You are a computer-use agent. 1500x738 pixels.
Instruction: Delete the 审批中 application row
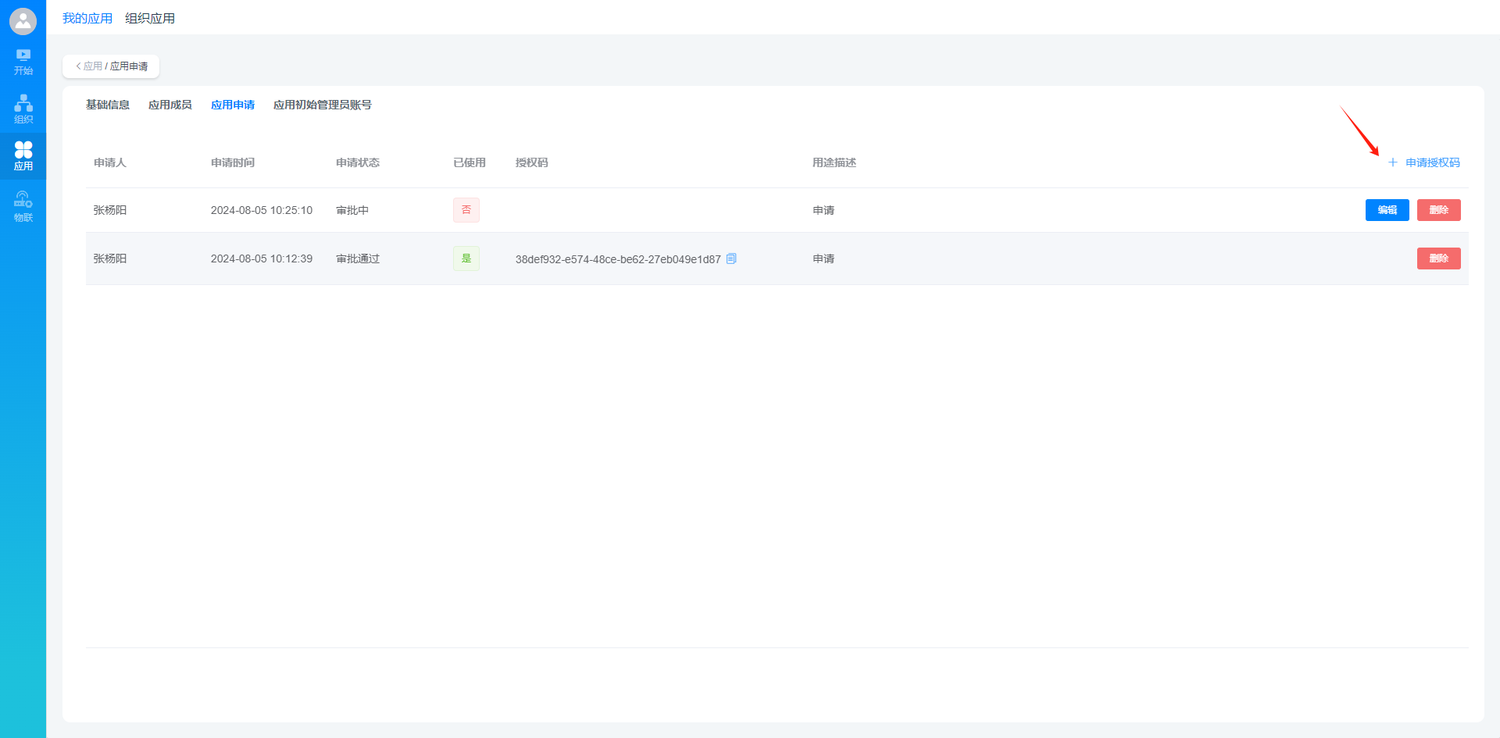1438,210
